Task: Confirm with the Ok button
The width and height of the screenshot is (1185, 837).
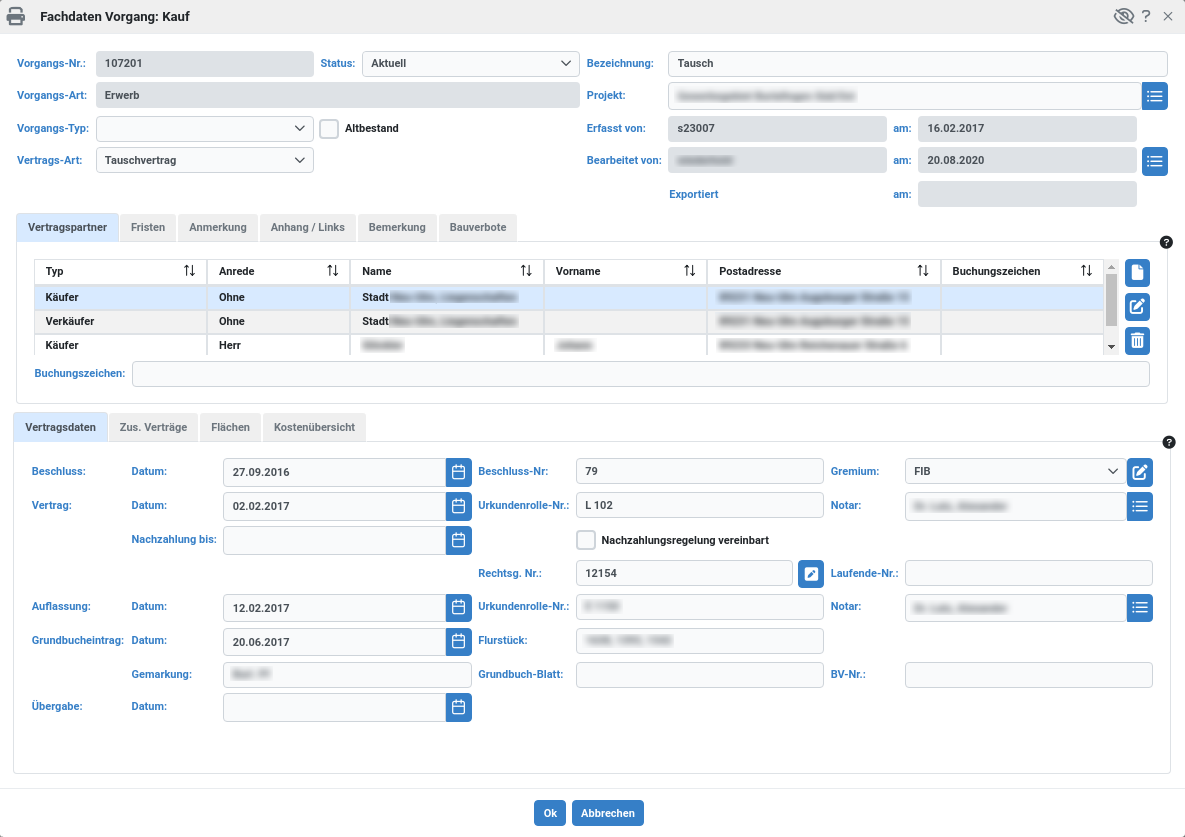Action: pos(550,813)
